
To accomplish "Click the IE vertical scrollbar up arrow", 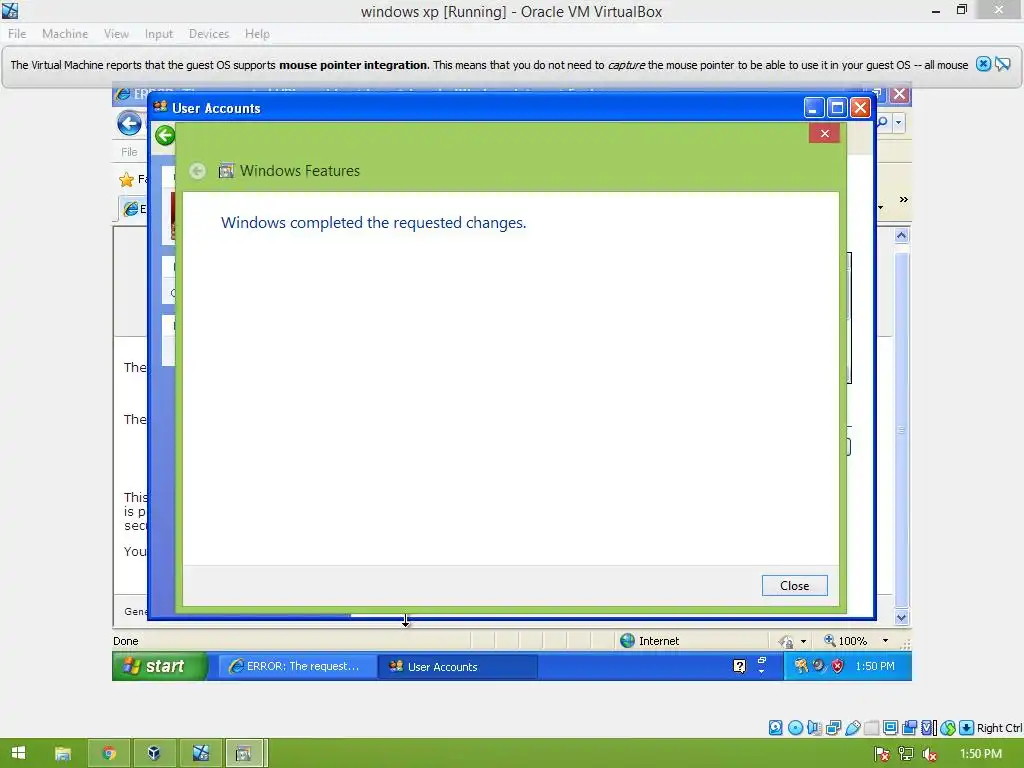I will tap(901, 235).
